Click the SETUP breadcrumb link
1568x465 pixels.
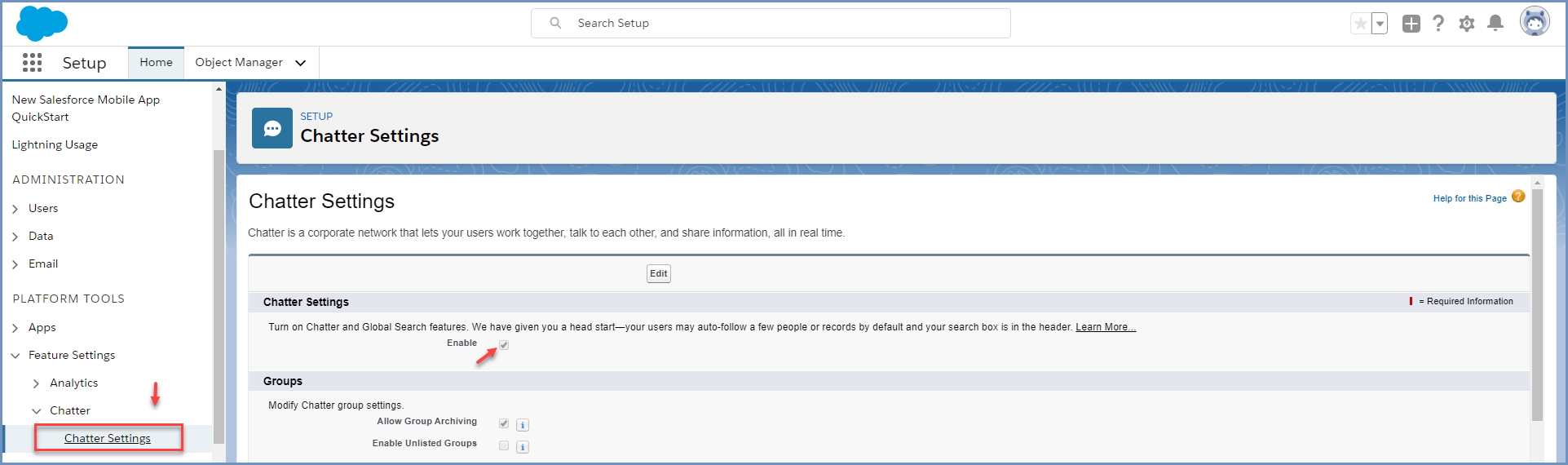click(316, 116)
